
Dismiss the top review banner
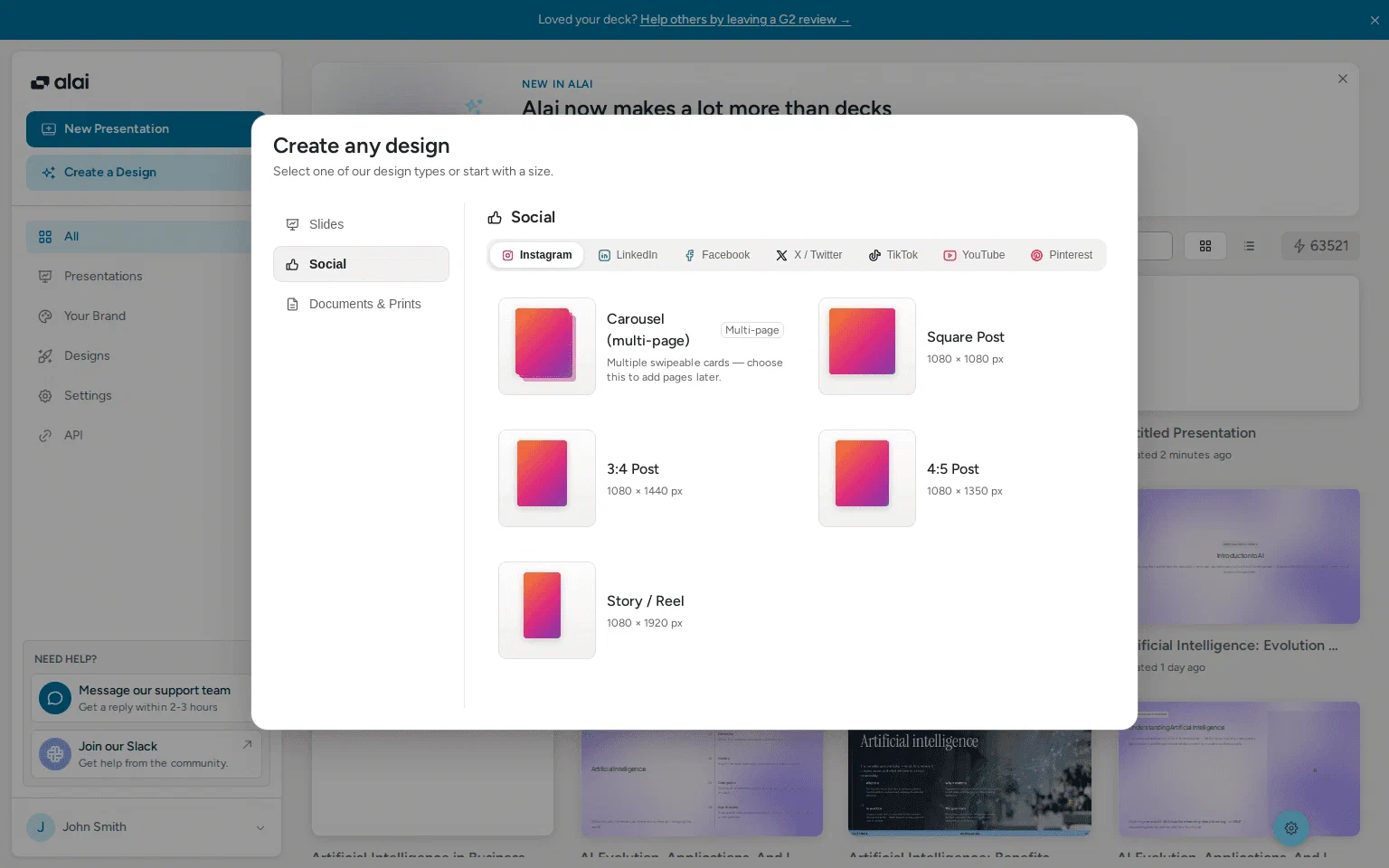click(1375, 20)
